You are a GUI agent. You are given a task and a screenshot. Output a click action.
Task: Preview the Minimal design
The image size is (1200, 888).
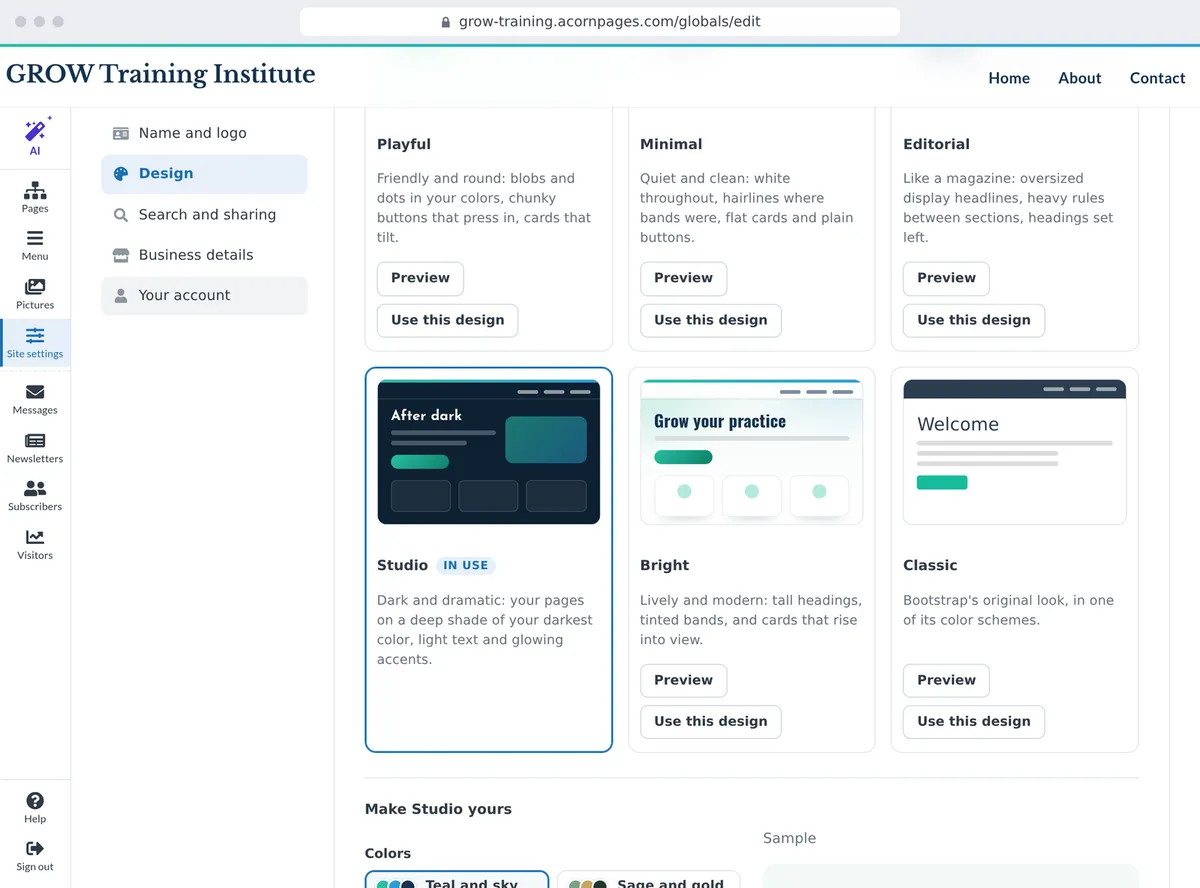tap(683, 278)
